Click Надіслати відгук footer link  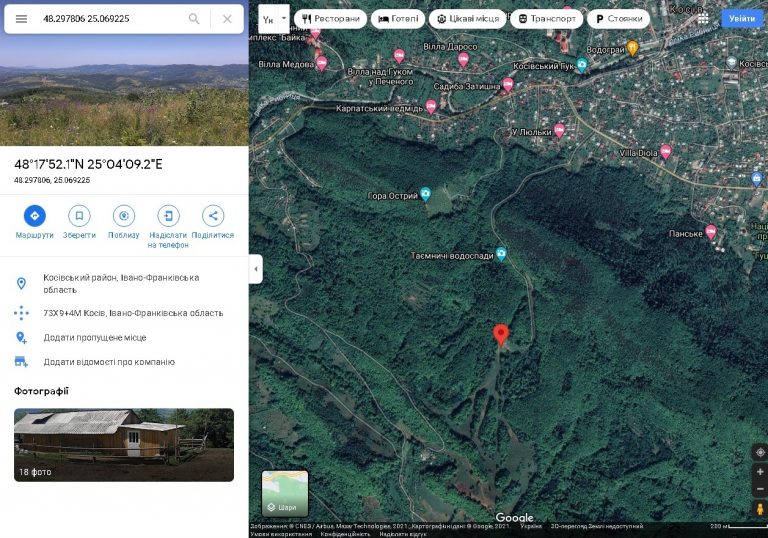[404, 534]
